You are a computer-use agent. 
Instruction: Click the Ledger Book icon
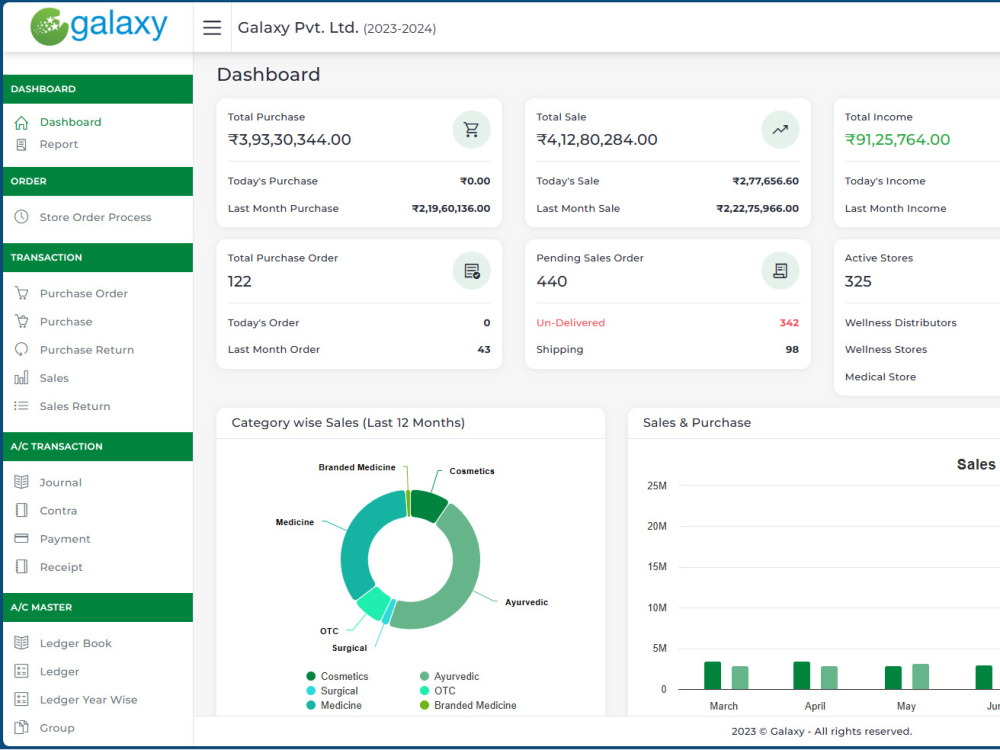pyautogui.click(x=22, y=643)
